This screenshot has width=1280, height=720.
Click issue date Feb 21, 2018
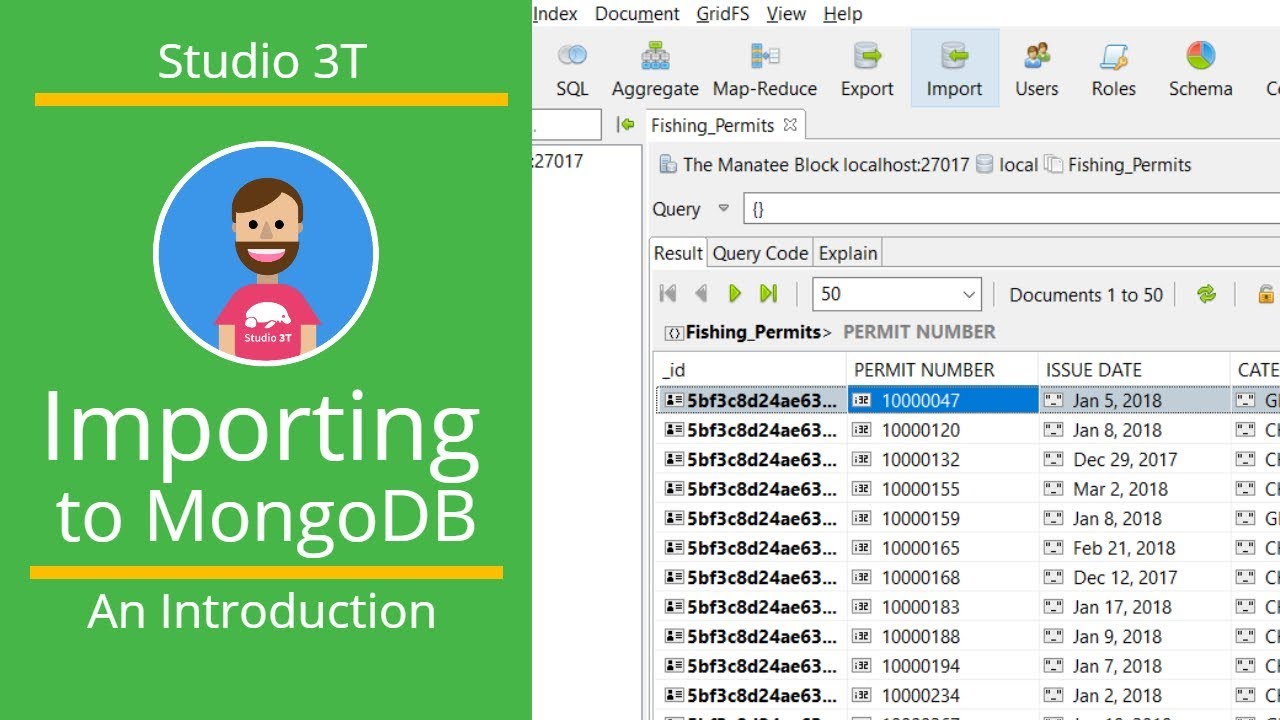pos(1135,548)
